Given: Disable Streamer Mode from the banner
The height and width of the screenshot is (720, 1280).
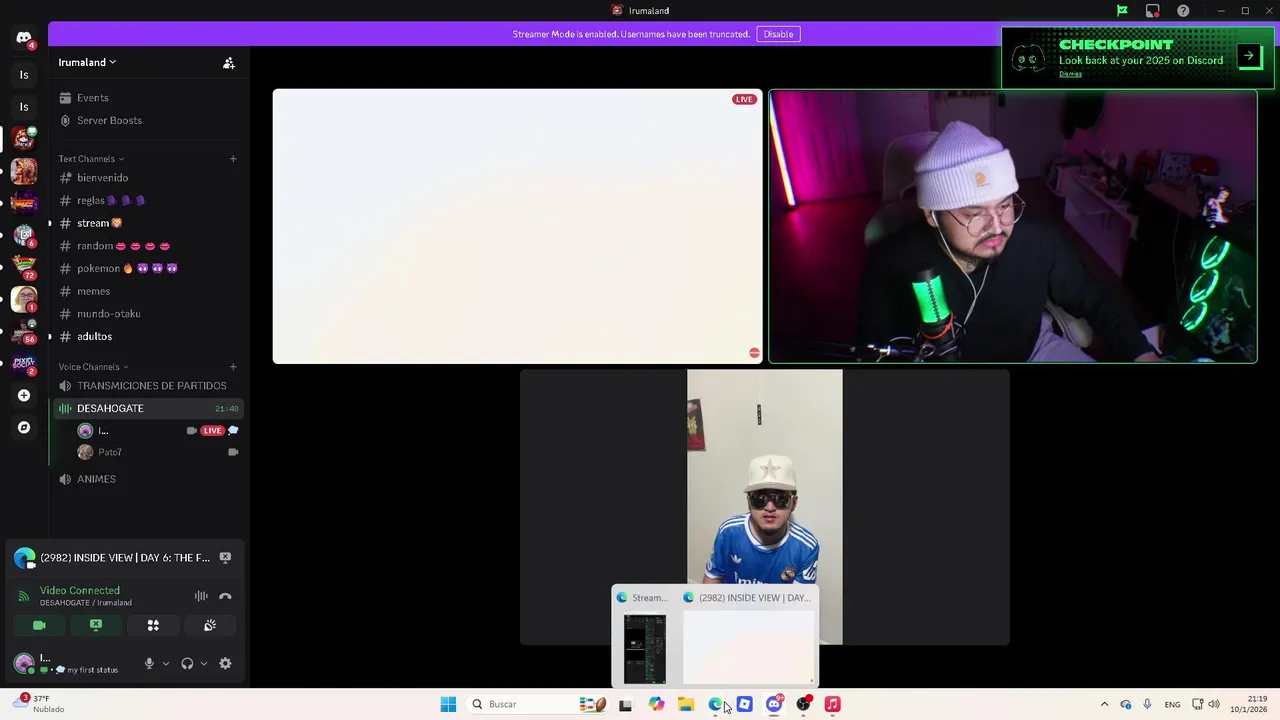Looking at the screenshot, I should pos(778,34).
